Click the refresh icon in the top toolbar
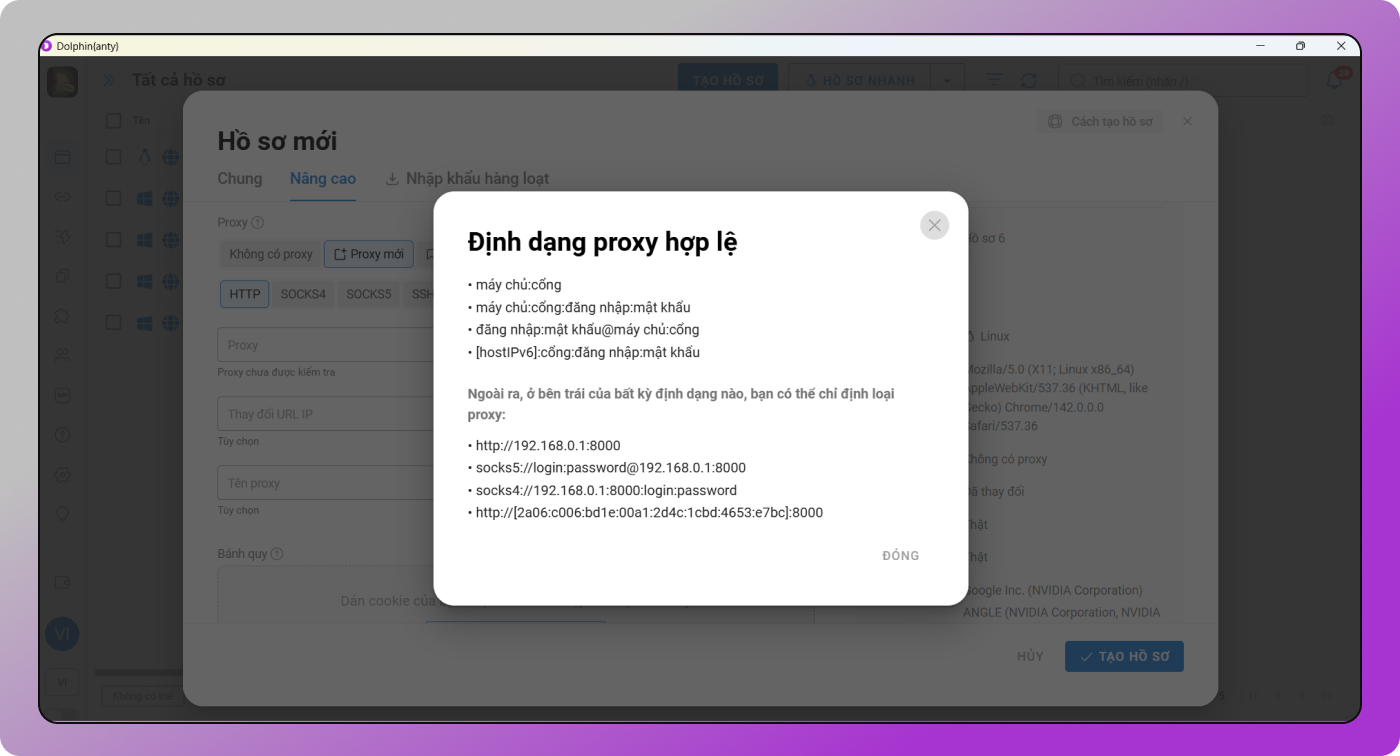1400x756 pixels. click(x=1028, y=79)
